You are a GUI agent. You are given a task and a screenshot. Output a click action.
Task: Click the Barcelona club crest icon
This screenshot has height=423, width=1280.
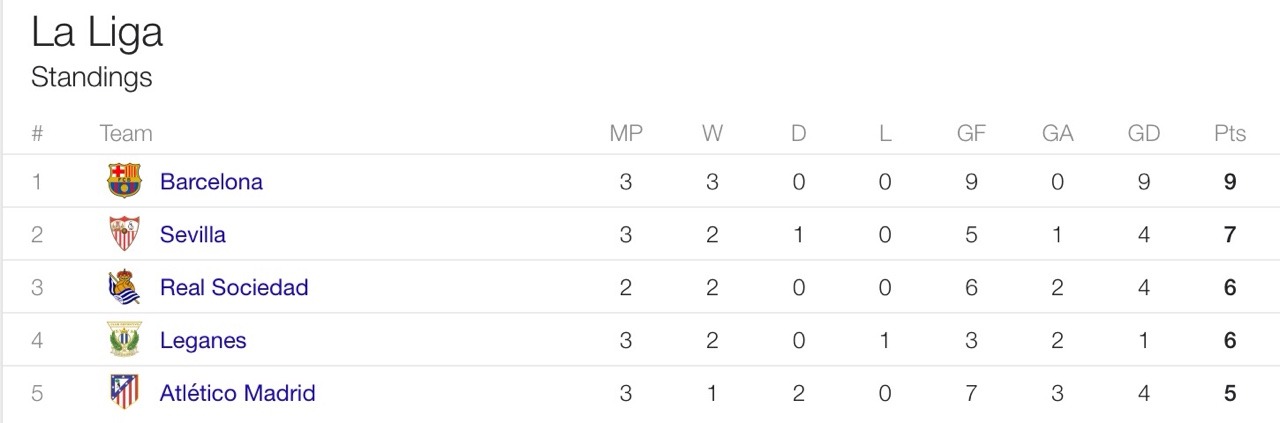[125, 181]
